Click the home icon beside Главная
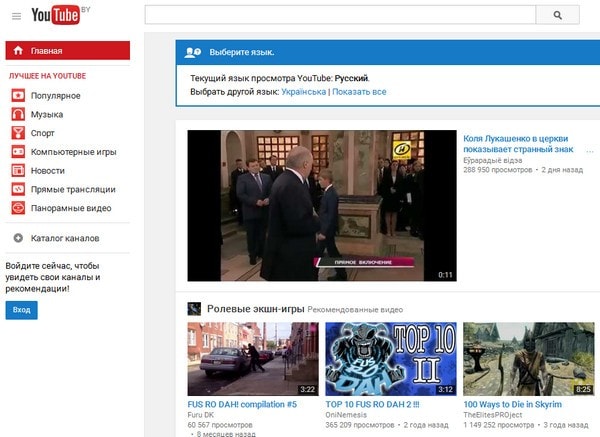Viewport: 600px width, 437px height. pos(18,50)
